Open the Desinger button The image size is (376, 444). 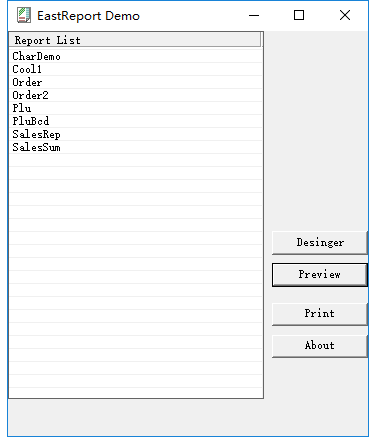coord(320,243)
